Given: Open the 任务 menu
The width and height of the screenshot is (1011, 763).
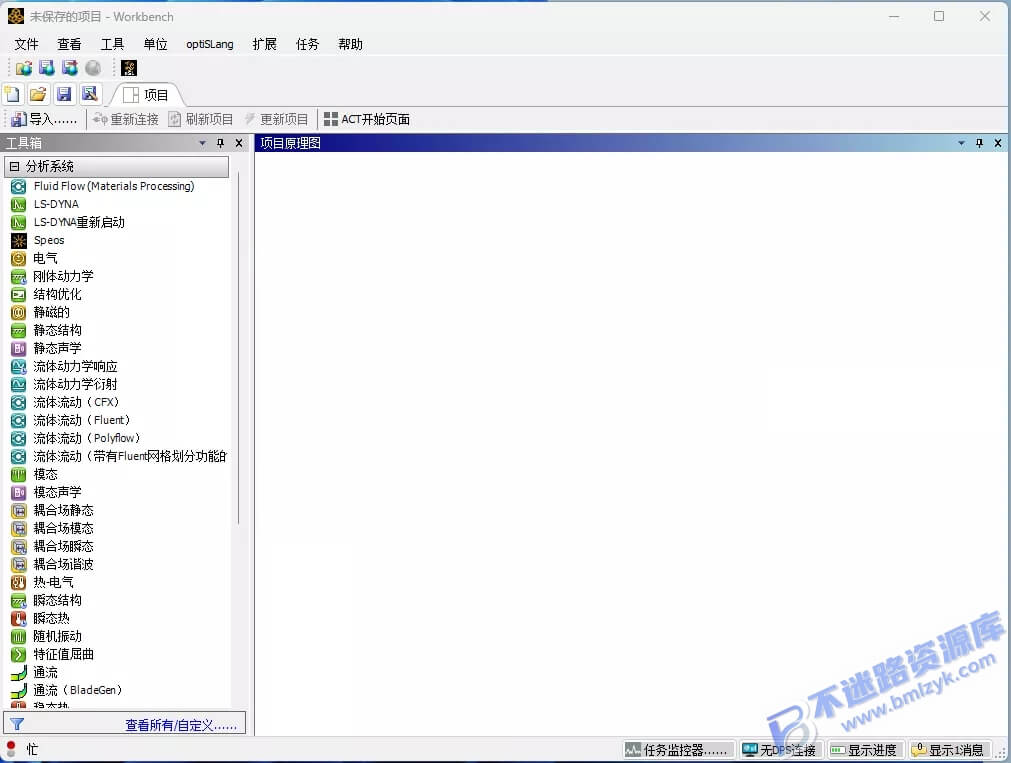Looking at the screenshot, I should (x=308, y=44).
